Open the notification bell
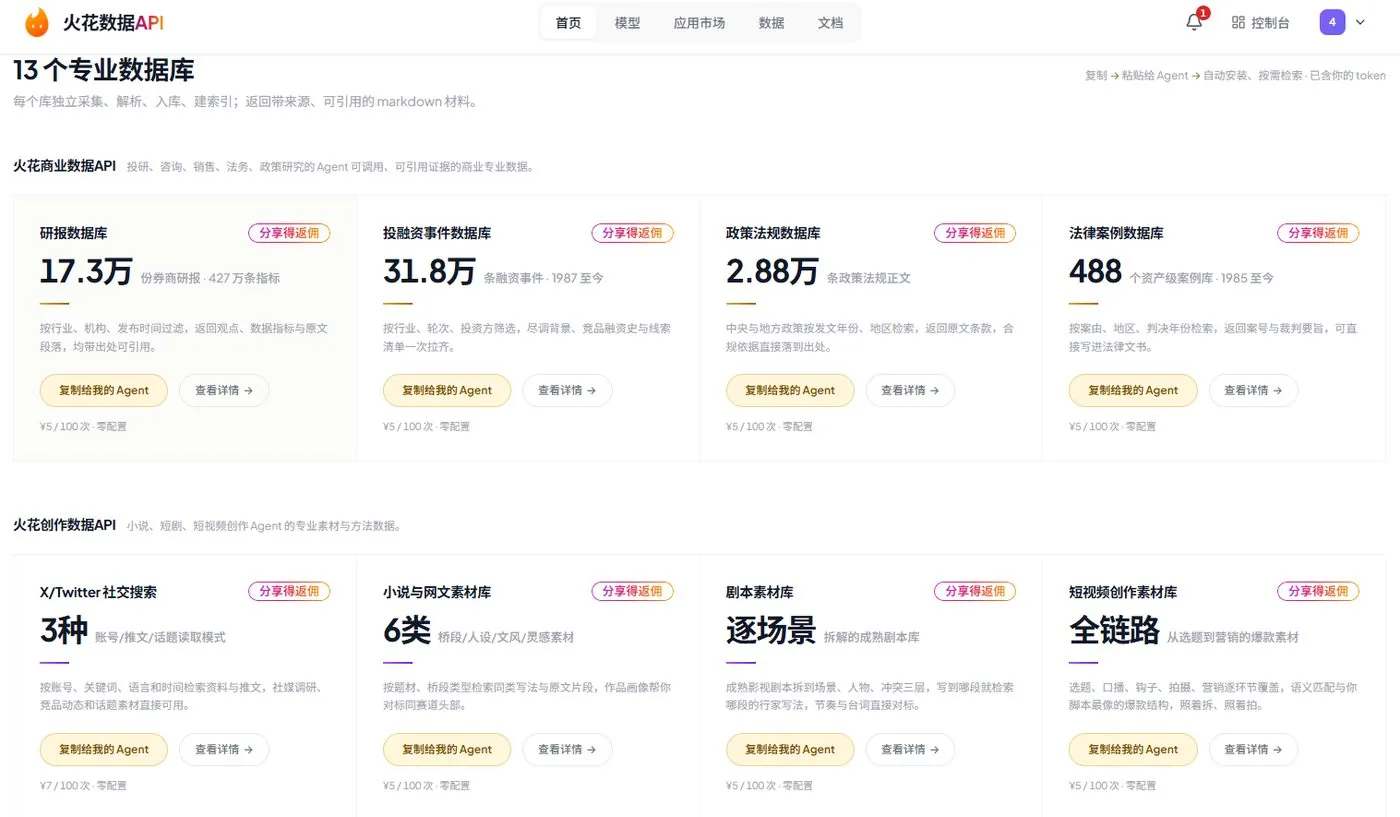 coord(1194,22)
